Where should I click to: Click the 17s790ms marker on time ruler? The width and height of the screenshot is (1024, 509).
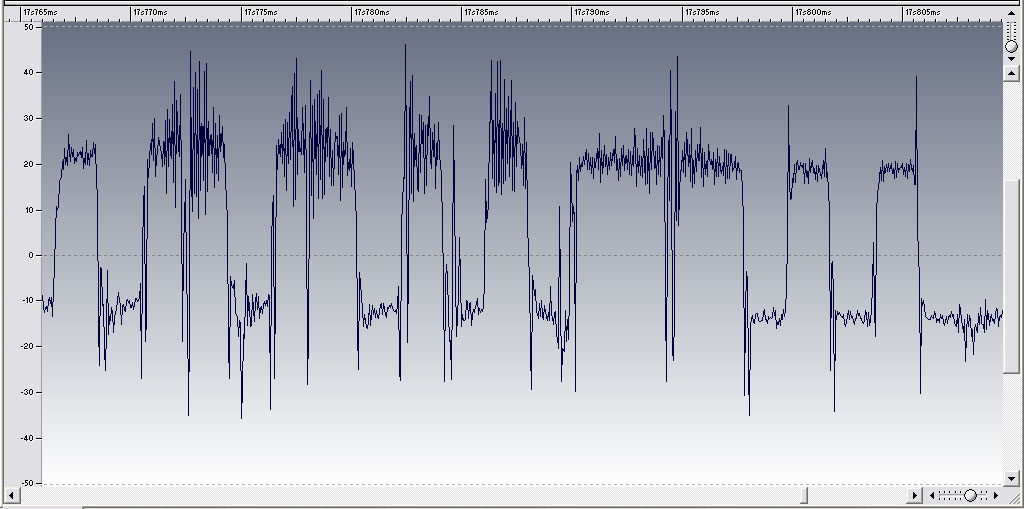pyautogui.click(x=592, y=12)
